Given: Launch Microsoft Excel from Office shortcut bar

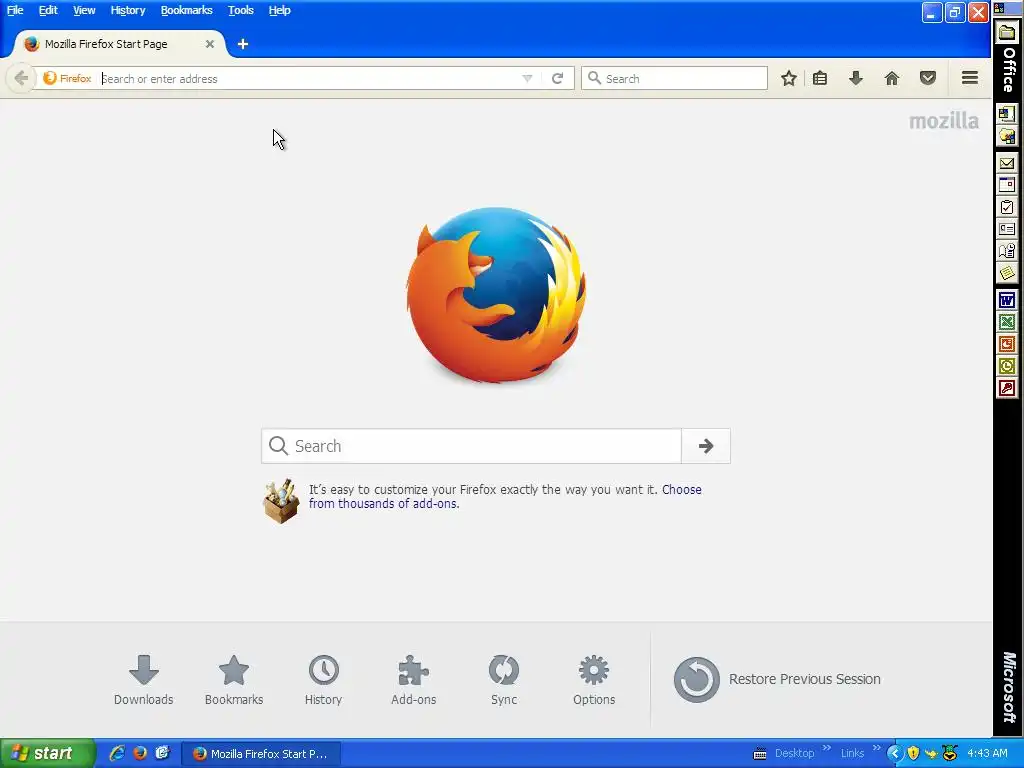Looking at the screenshot, I should (1006, 323).
